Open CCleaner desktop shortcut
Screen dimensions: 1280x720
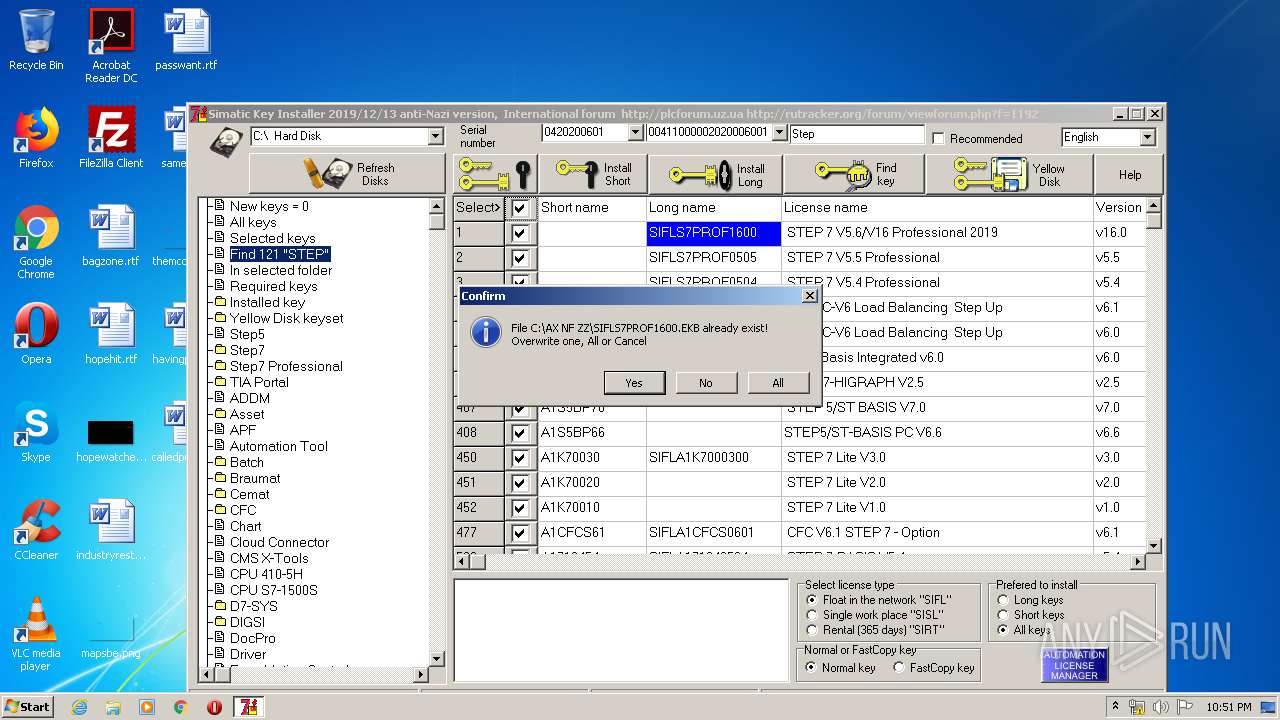pyautogui.click(x=36, y=530)
